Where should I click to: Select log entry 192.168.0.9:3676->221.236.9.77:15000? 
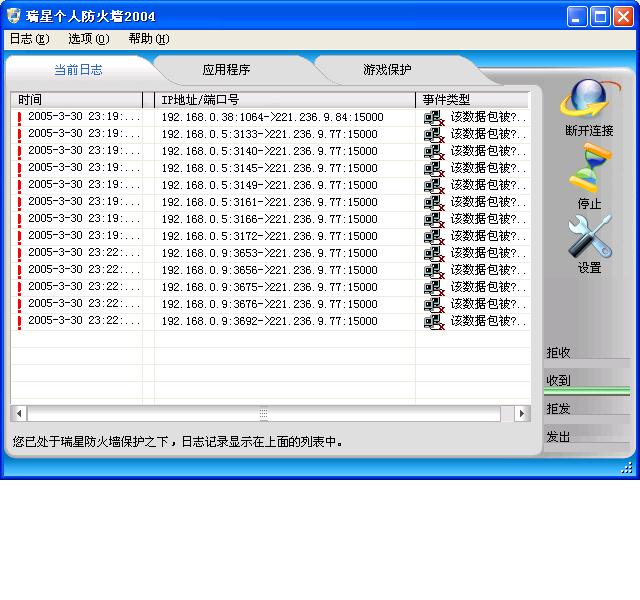click(269, 305)
